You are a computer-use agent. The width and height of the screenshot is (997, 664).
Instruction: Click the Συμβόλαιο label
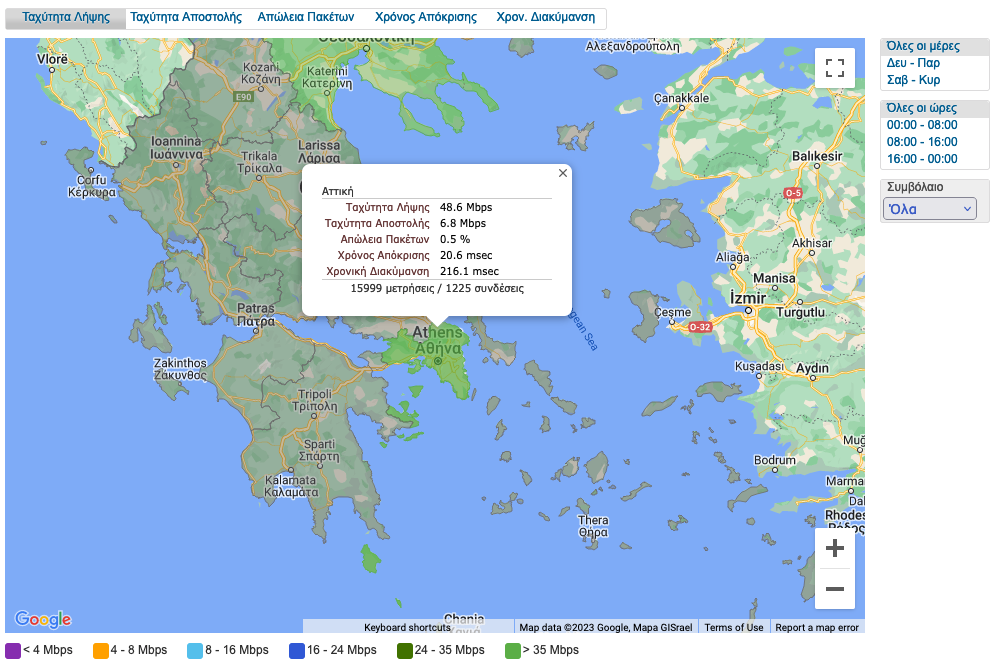[x=915, y=187]
